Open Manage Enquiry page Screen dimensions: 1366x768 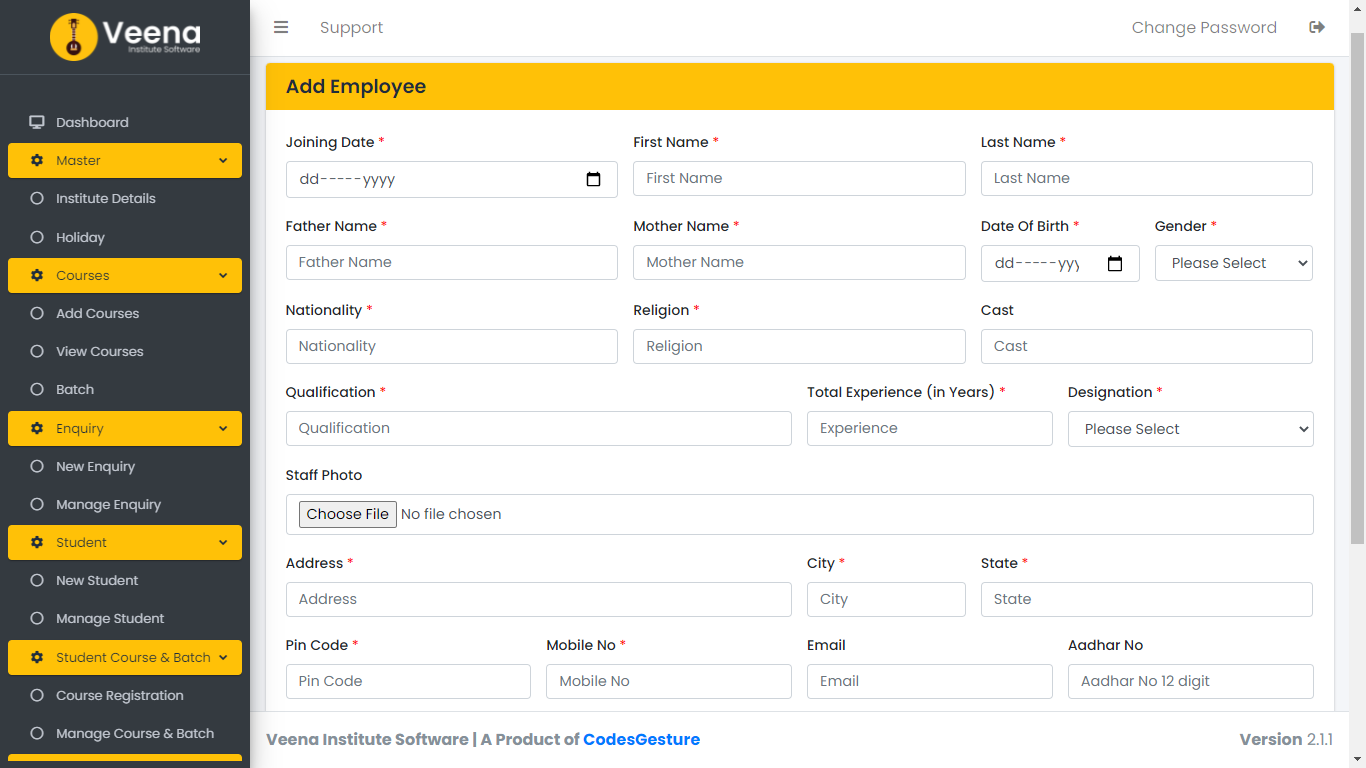pos(125,504)
